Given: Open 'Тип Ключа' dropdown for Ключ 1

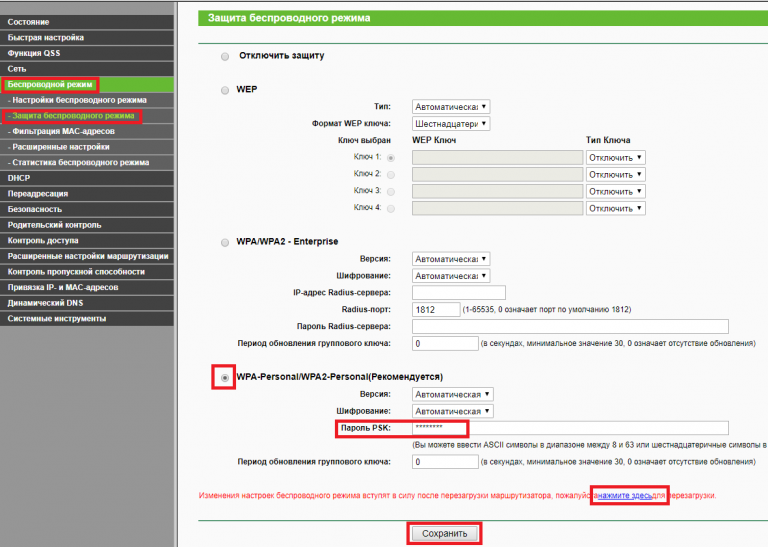Looking at the screenshot, I should point(616,157).
